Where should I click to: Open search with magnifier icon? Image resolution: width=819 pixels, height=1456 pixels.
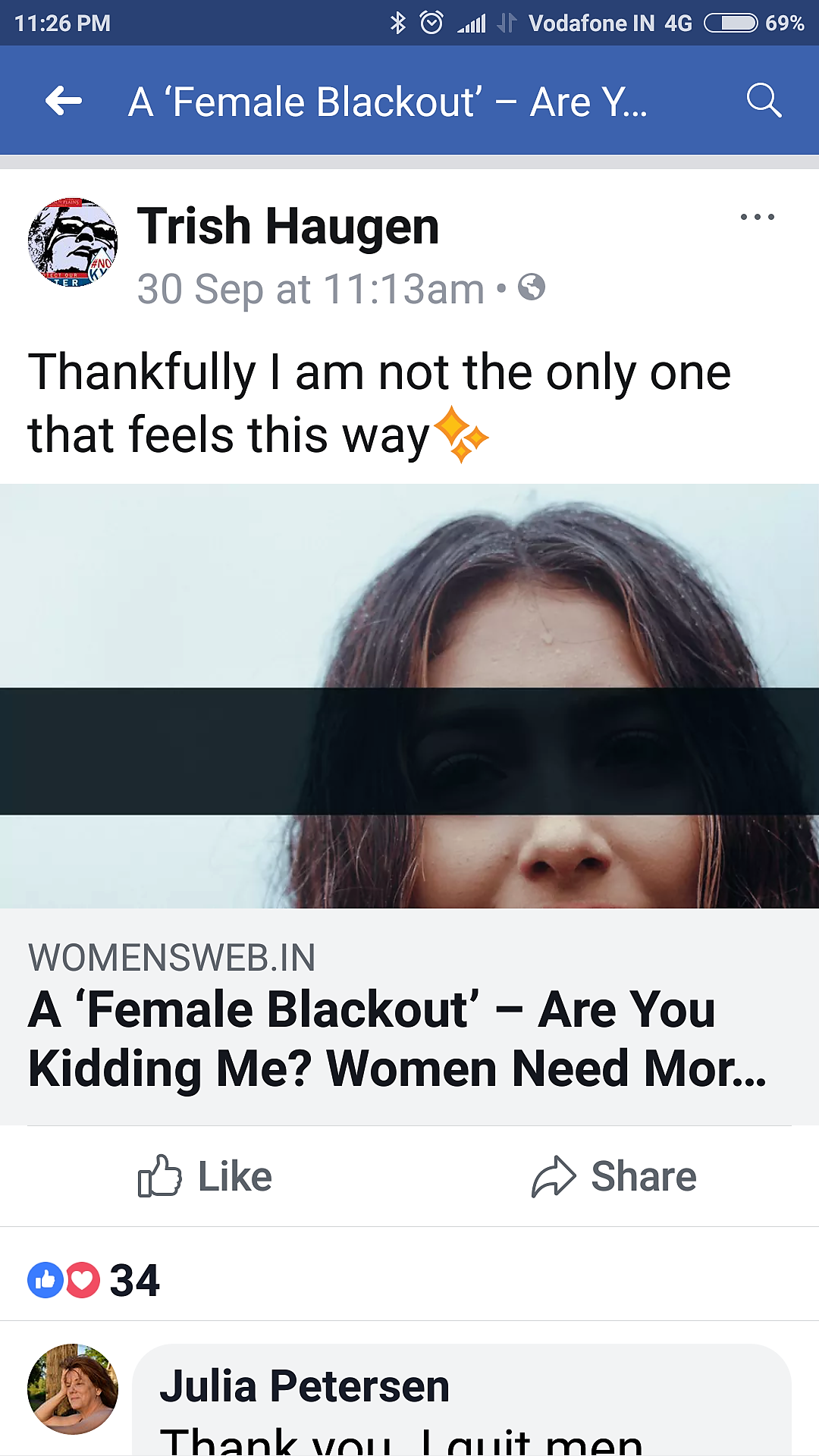pos(764,101)
